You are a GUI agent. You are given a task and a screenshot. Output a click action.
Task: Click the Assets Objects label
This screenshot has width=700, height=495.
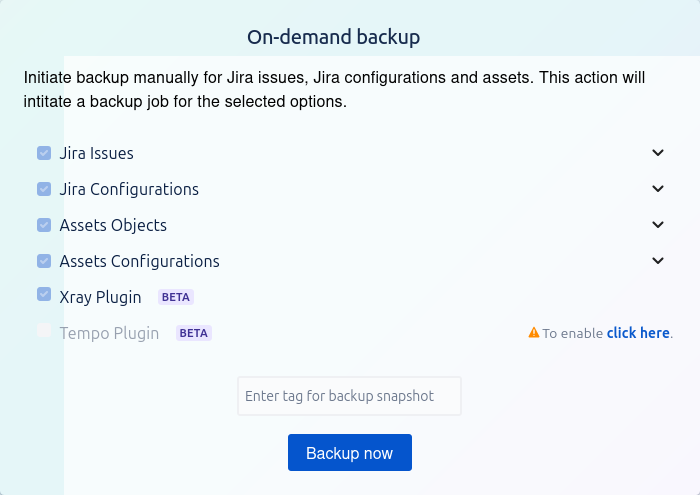click(x=113, y=226)
